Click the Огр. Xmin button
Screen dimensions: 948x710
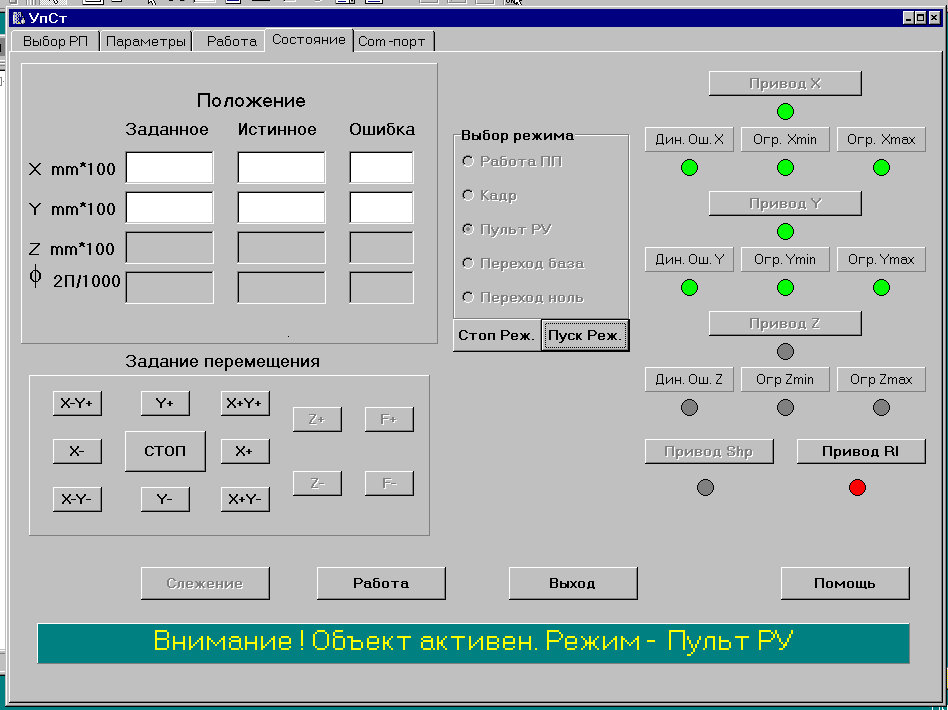[785, 139]
